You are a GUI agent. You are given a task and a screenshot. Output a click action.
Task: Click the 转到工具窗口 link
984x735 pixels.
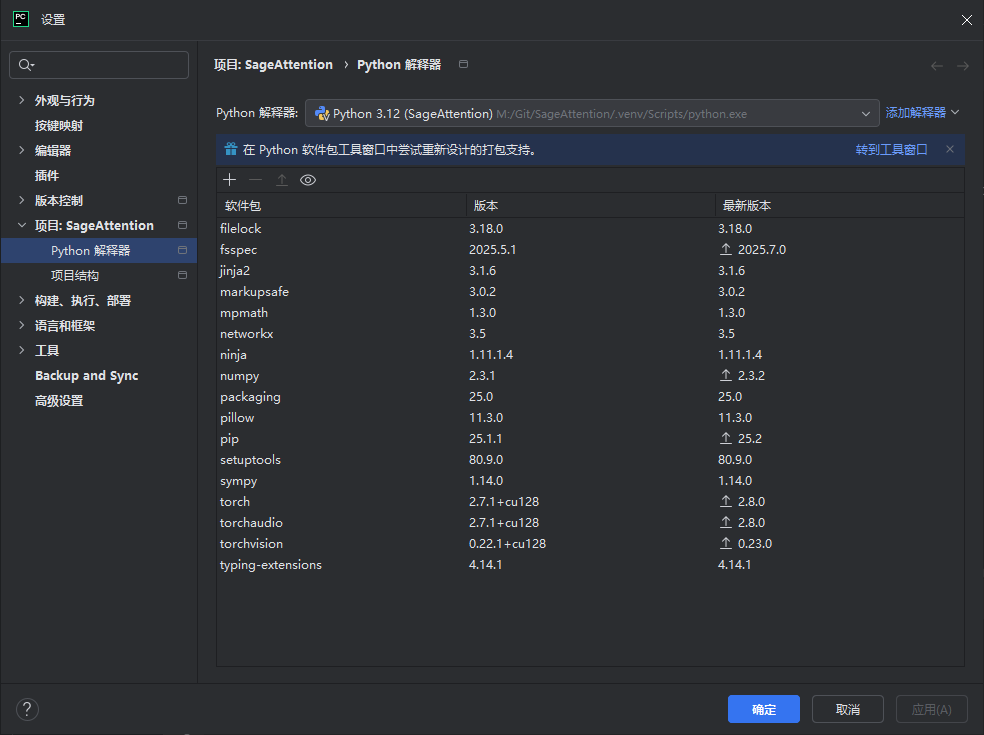[x=891, y=149]
